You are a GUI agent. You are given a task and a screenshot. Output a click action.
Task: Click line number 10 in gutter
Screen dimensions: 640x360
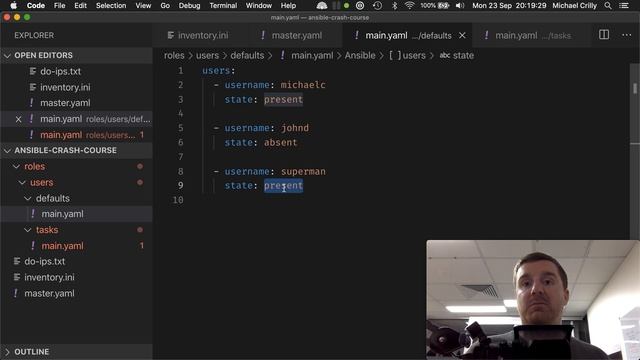tap(178, 200)
